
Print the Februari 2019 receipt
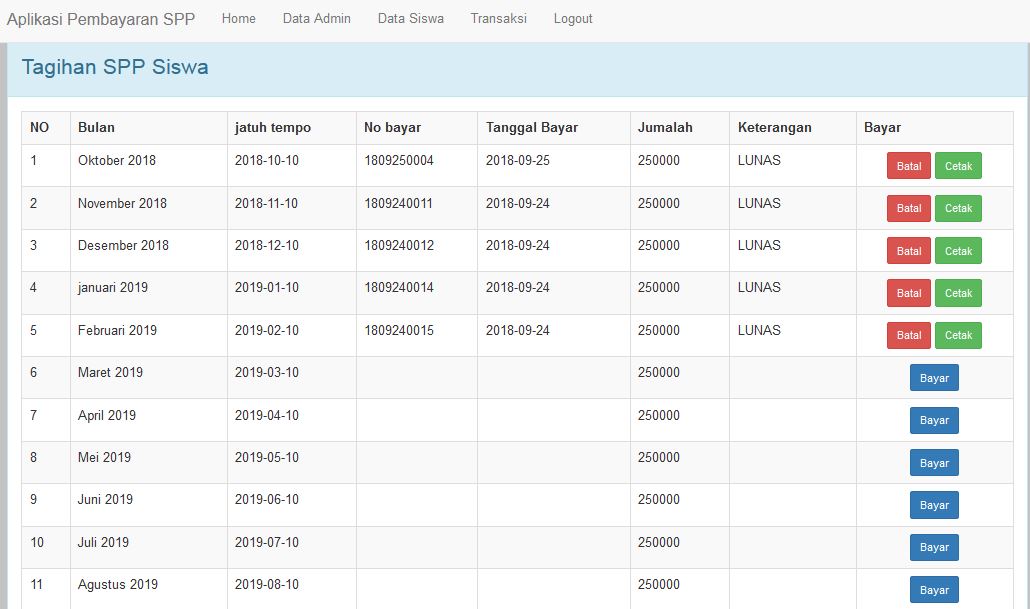coord(958,335)
